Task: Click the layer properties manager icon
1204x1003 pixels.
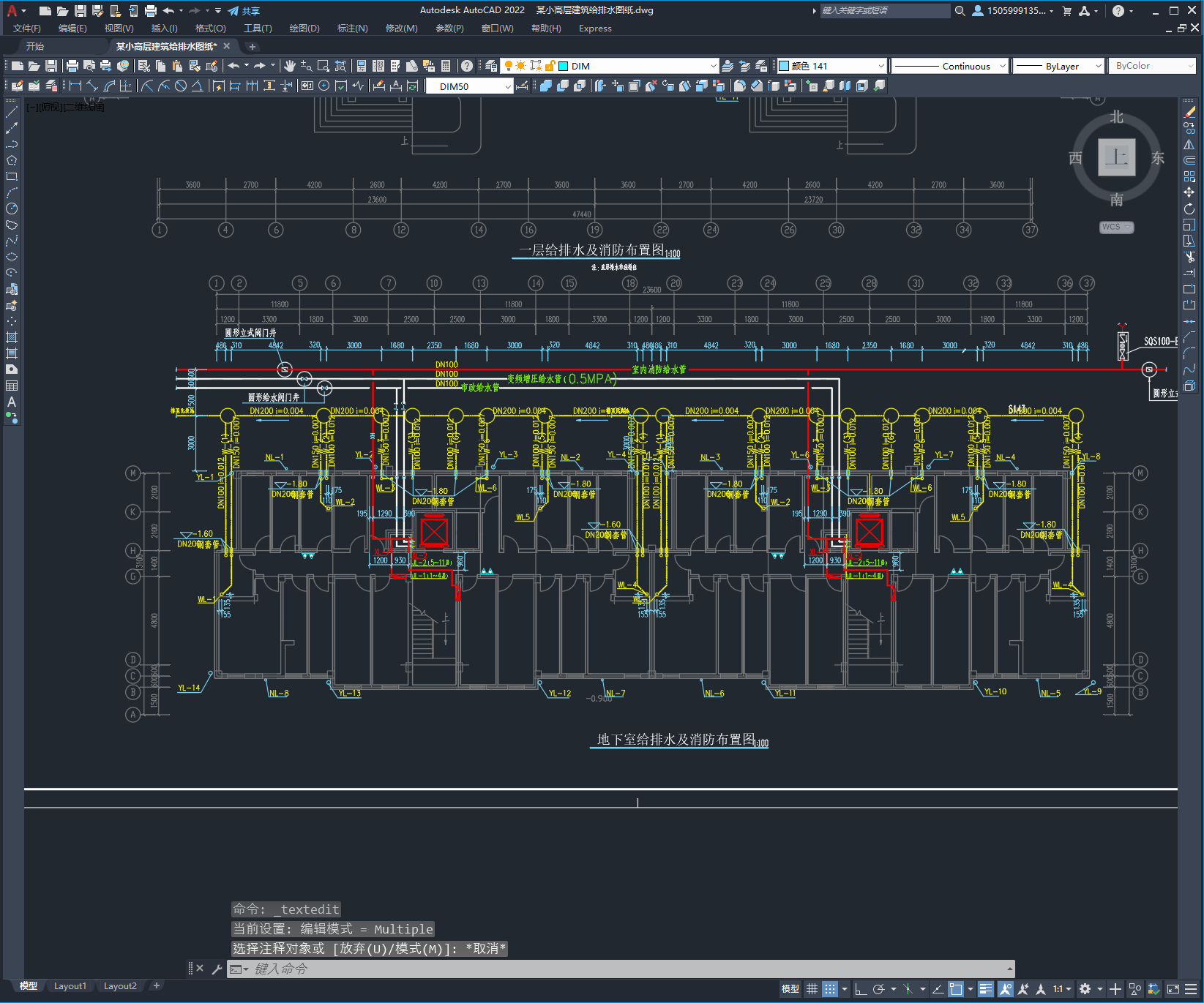Action: pos(491,66)
